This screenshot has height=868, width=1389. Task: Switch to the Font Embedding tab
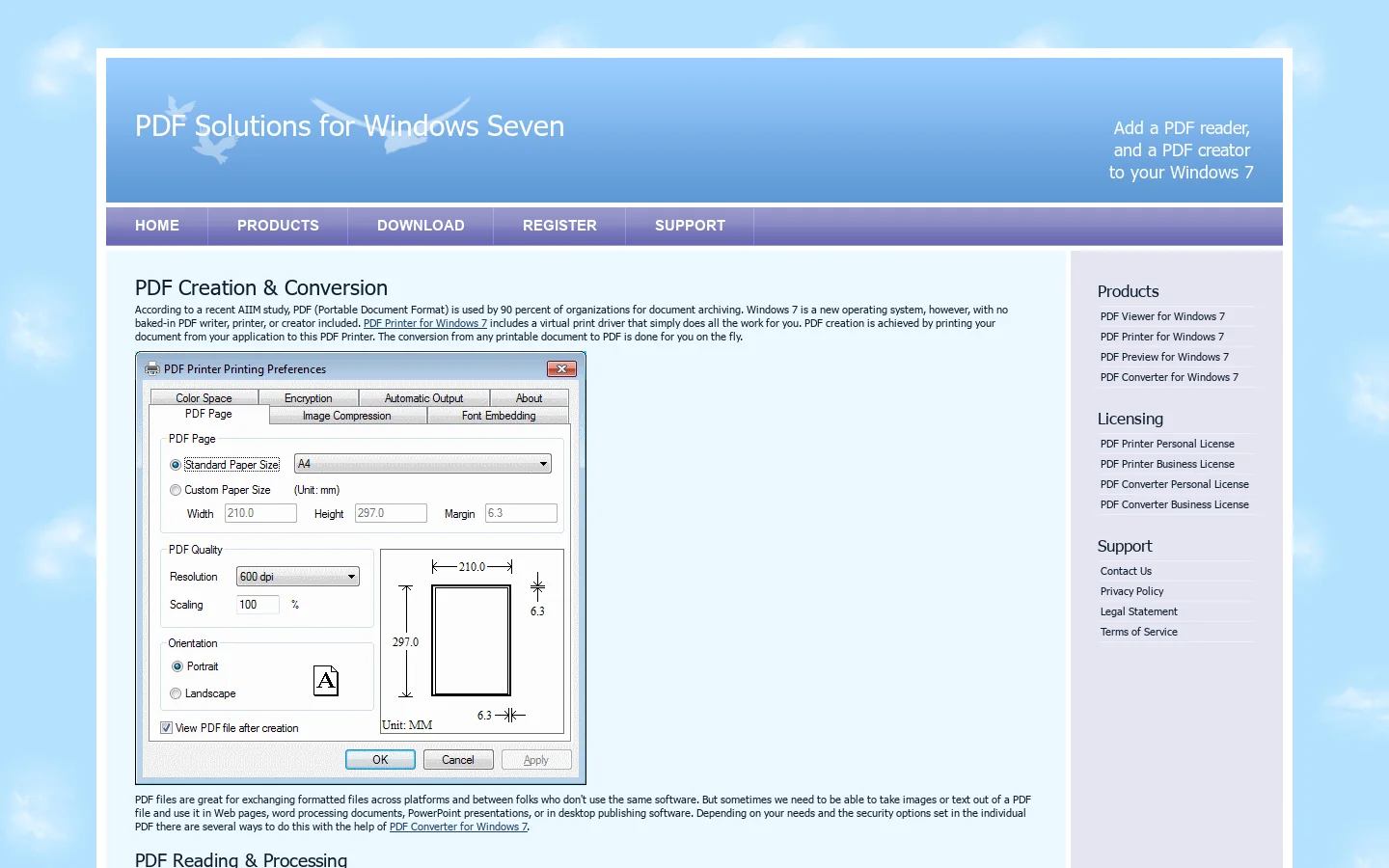click(x=499, y=416)
